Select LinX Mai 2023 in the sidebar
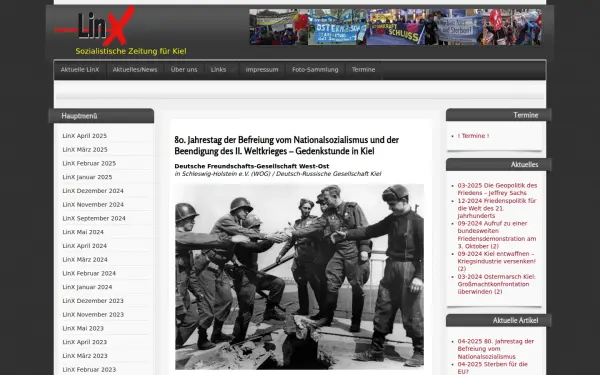600x375 pixels. (x=83, y=329)
